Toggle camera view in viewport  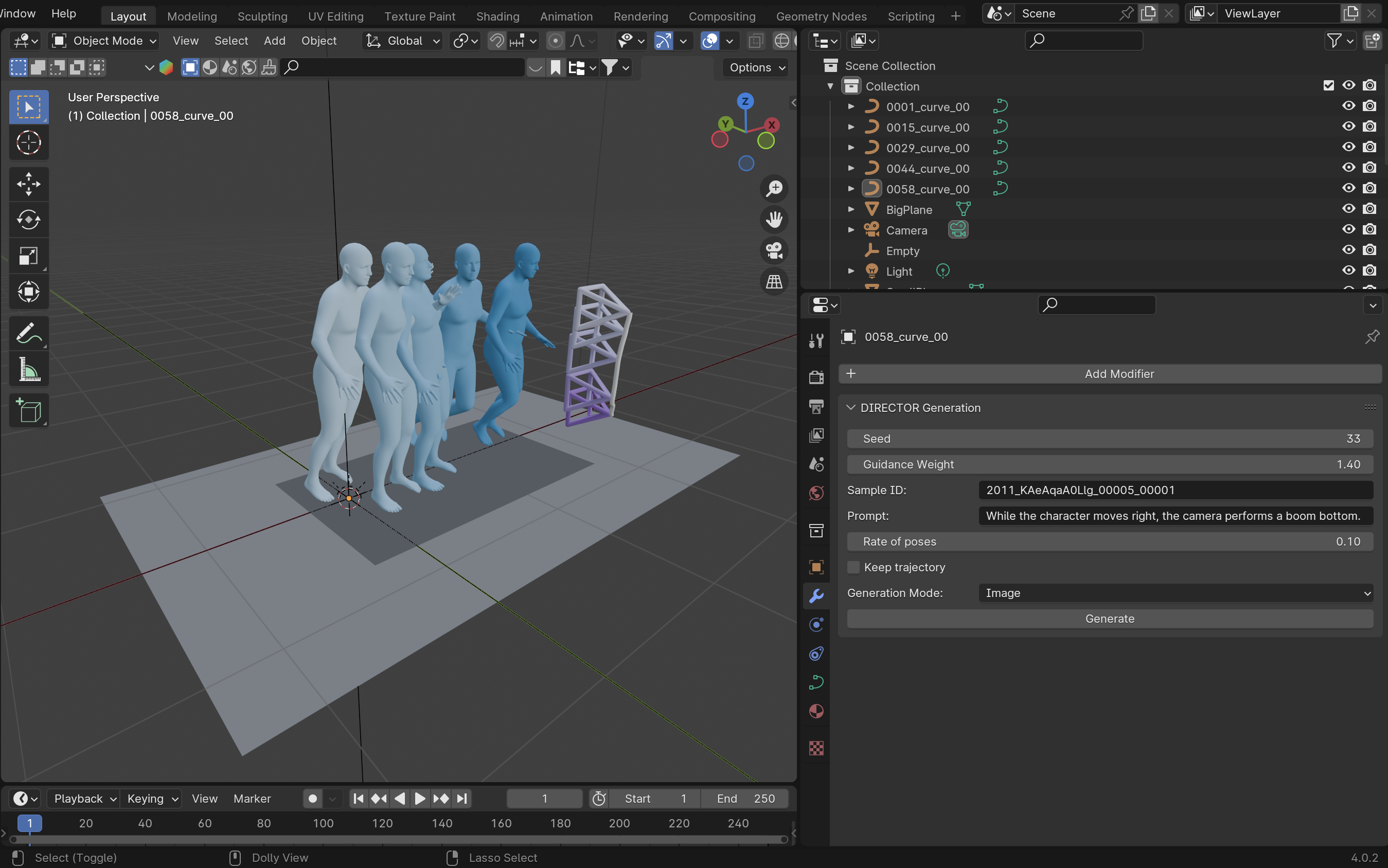[x=774, y=250]
